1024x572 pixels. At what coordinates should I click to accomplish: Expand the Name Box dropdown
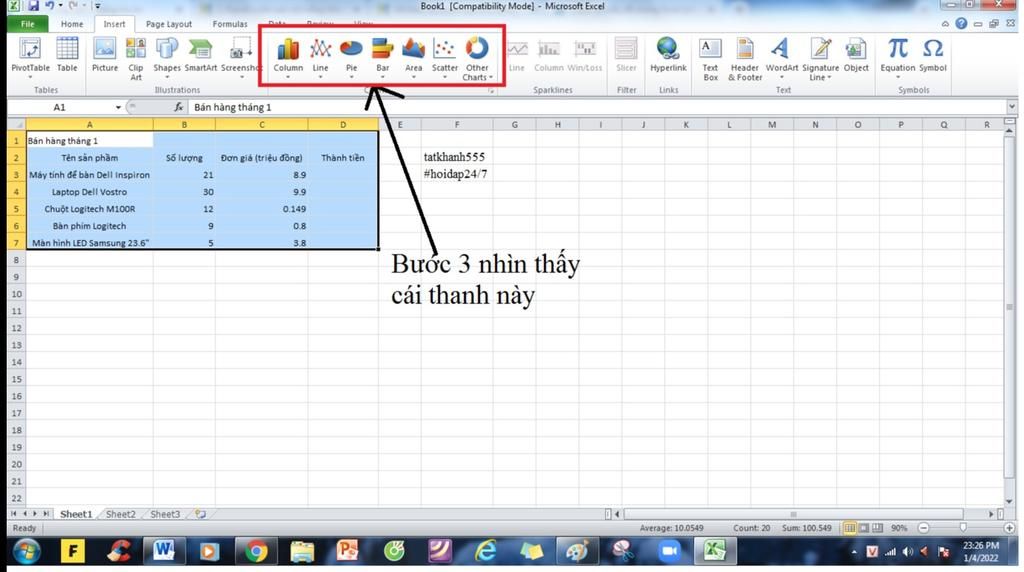coord(118,107)
